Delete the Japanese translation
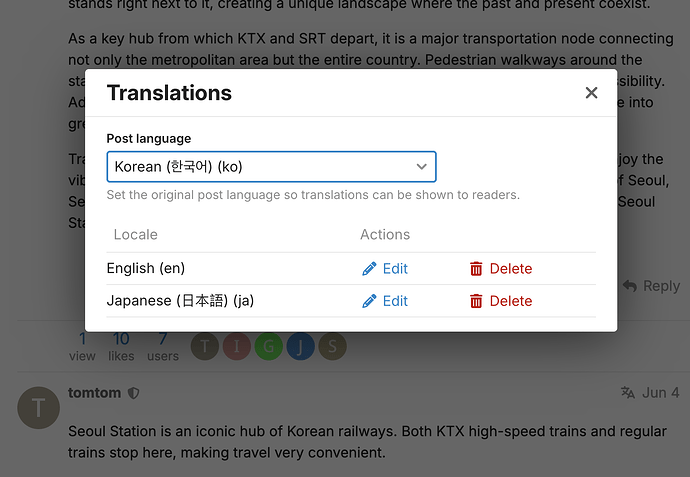 click(501, 301)
